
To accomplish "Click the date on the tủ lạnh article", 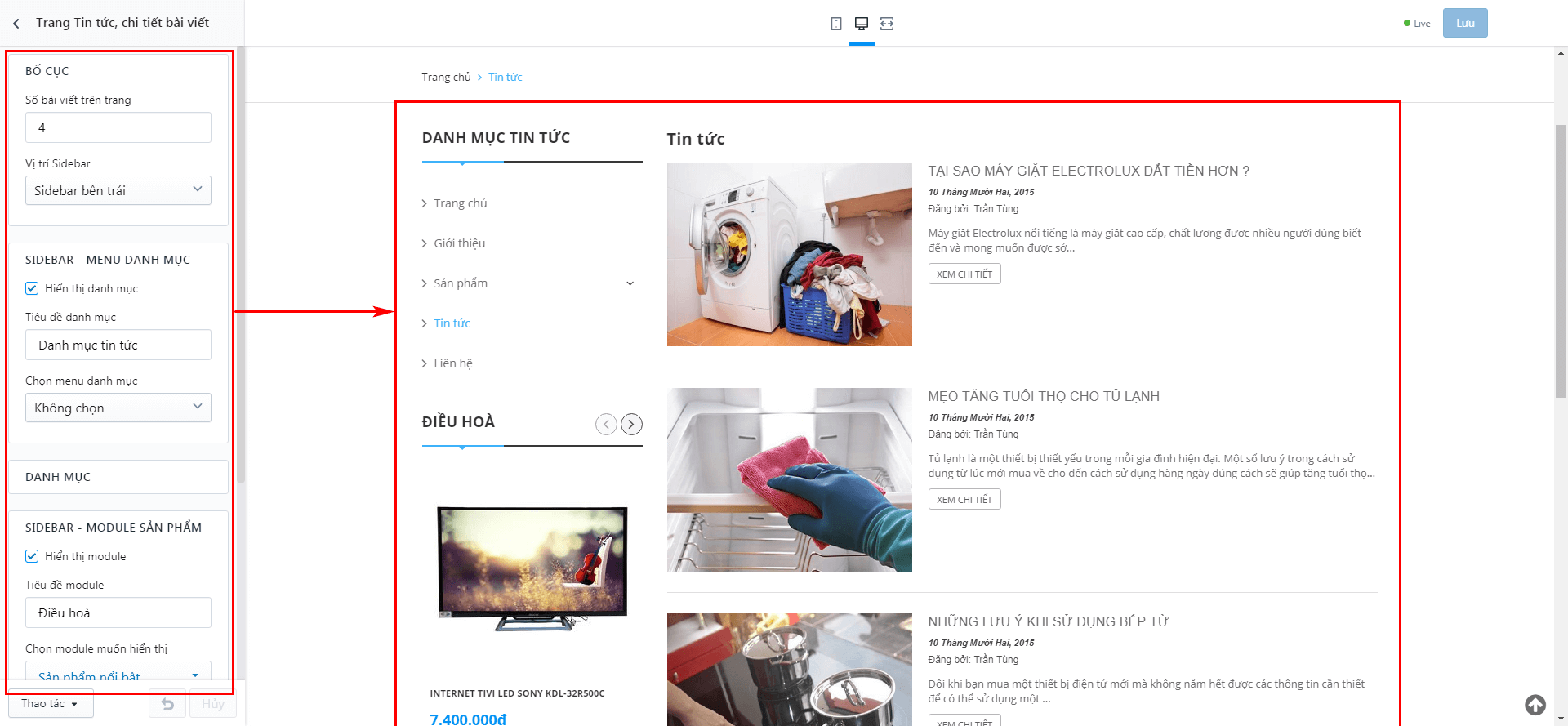I will [x=981, y=417].
